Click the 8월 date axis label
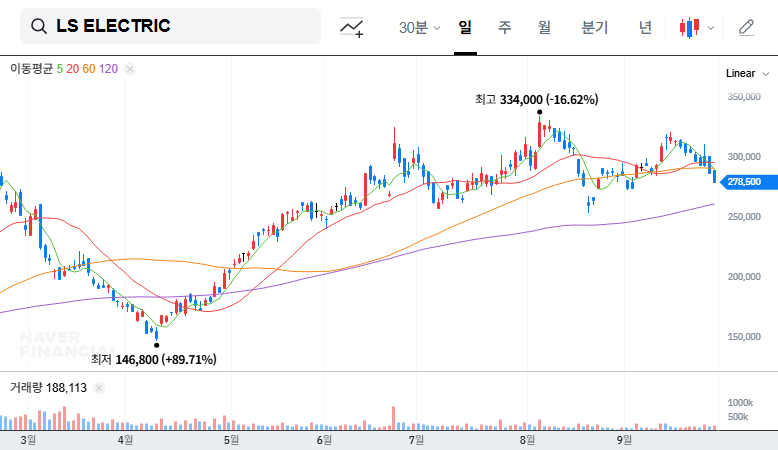This screenshot has width=778, height=450. [x=527, y=440]
